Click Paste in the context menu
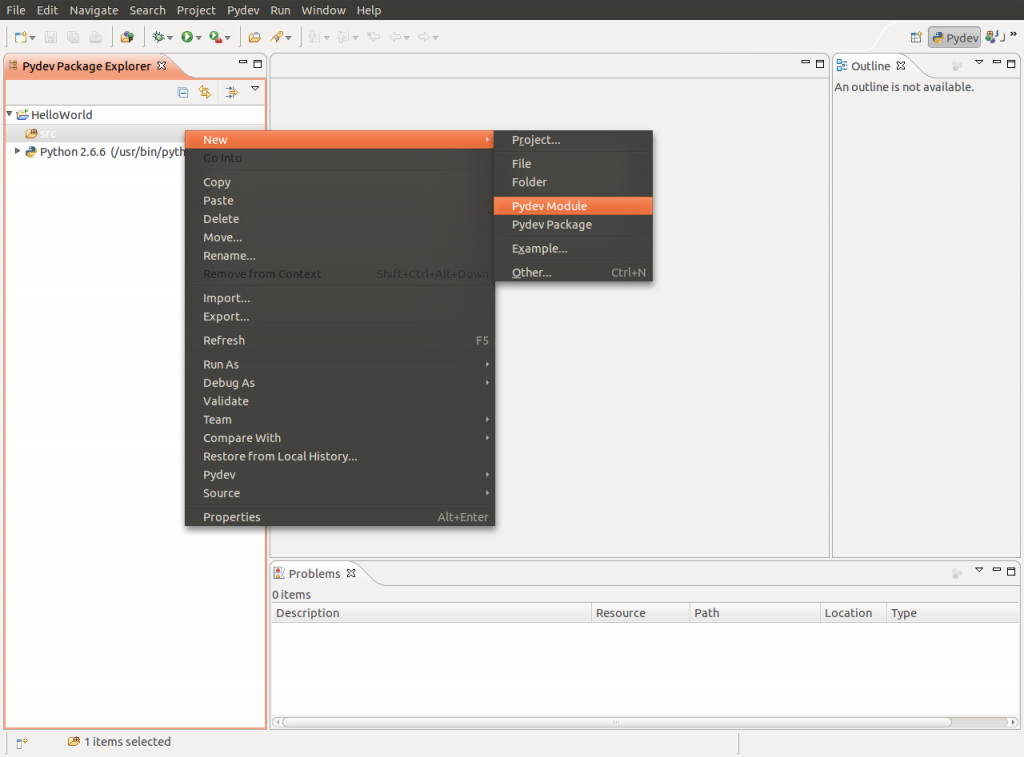Viewport: 1024px width, 757px height. click(x=340, y=201)
